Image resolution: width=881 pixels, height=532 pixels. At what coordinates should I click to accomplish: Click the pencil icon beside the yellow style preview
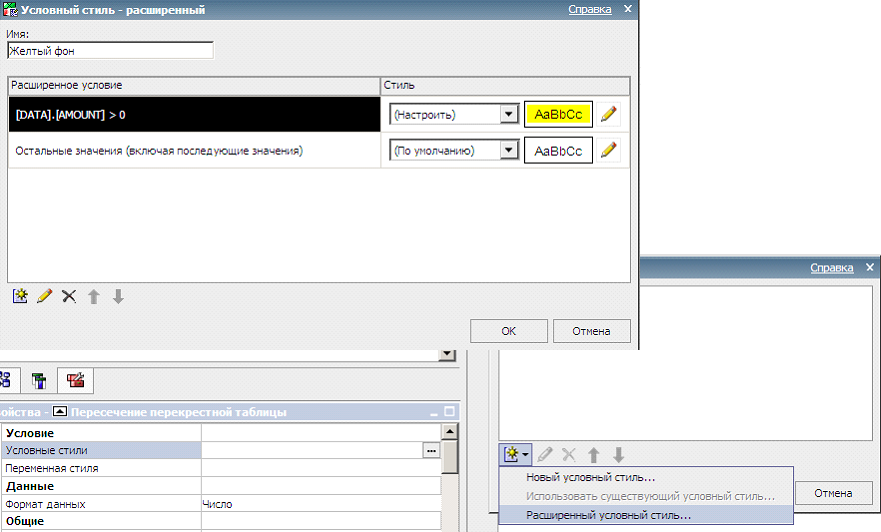point(609,114)
